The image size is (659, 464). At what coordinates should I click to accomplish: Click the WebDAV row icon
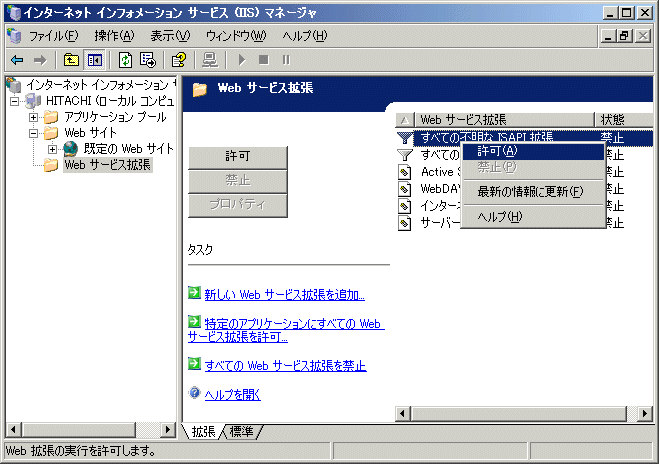click(x=405, y=189)
